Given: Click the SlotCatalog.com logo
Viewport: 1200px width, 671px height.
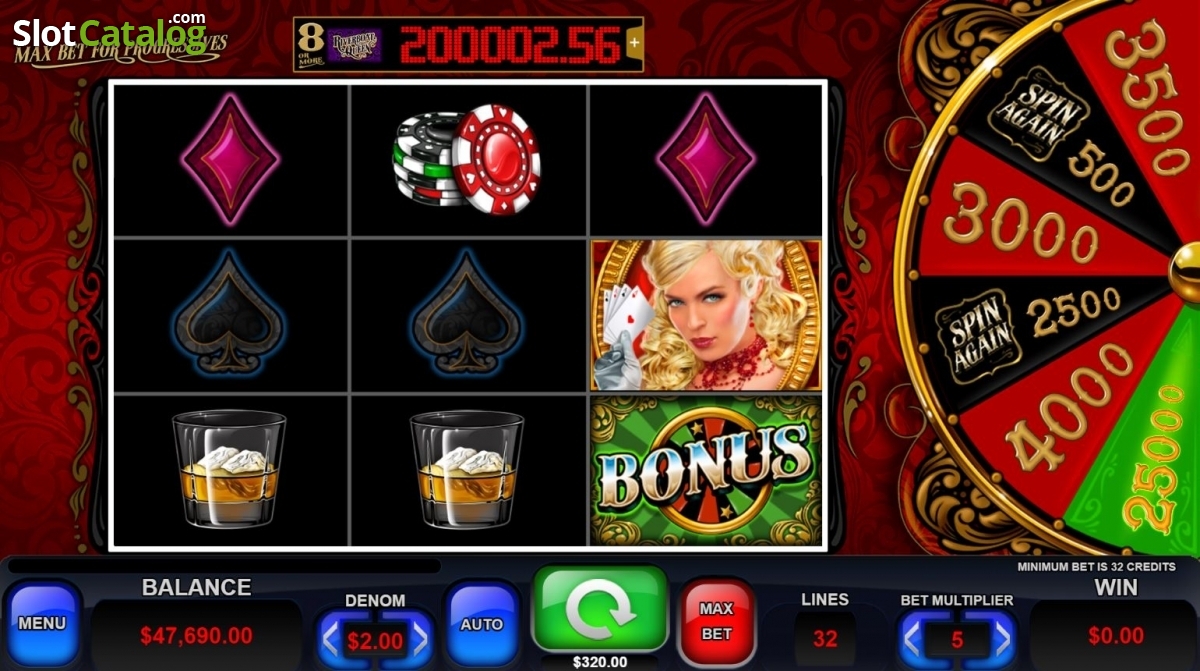Looking at the screenshot, I should click(x=108, y=33).
